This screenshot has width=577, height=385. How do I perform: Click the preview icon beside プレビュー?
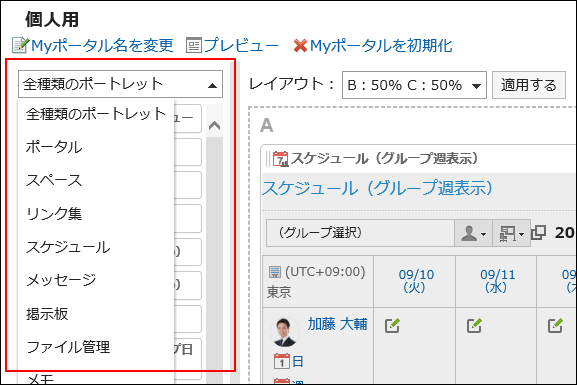point(194,46)
